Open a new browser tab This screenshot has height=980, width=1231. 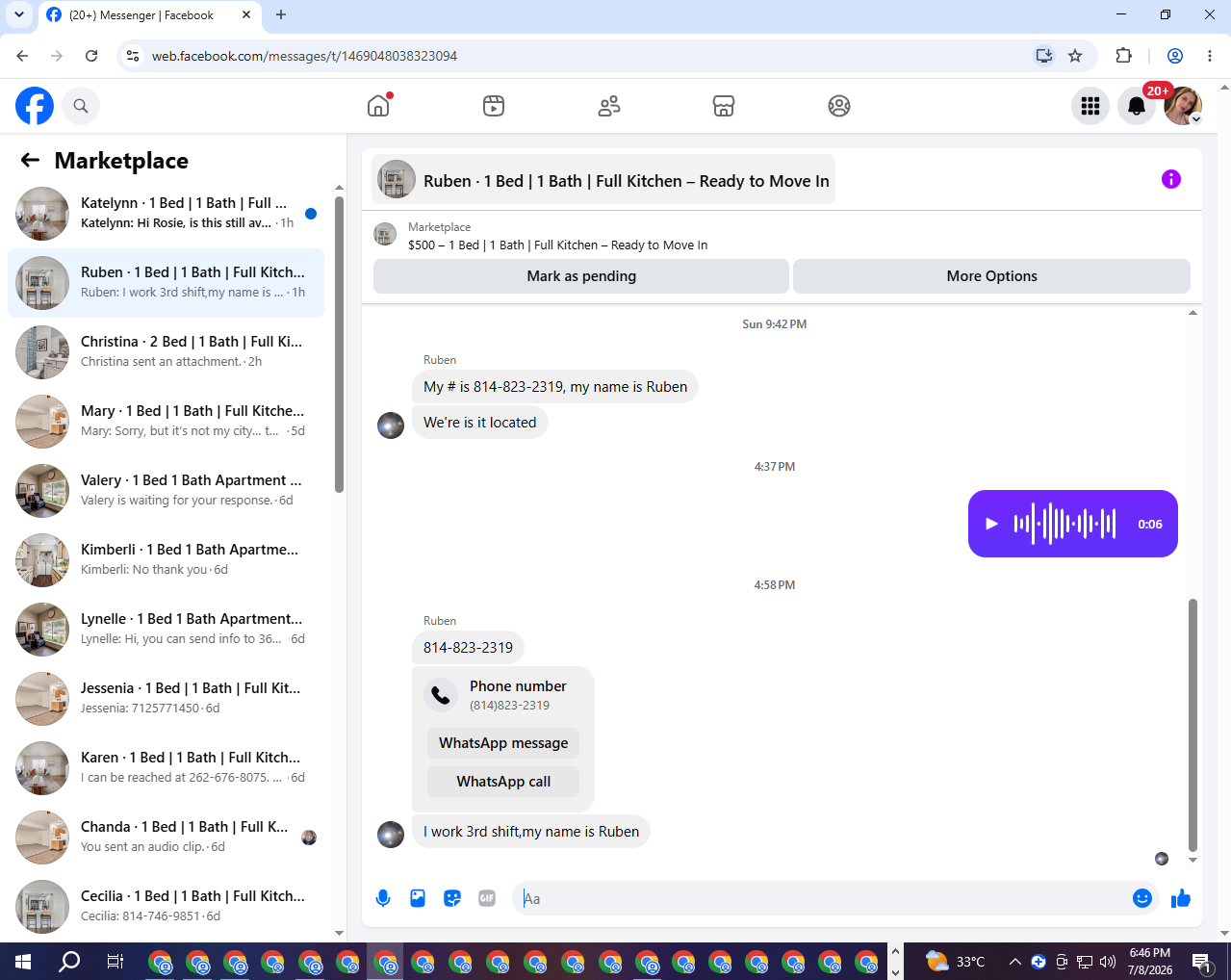pos(281,14)
